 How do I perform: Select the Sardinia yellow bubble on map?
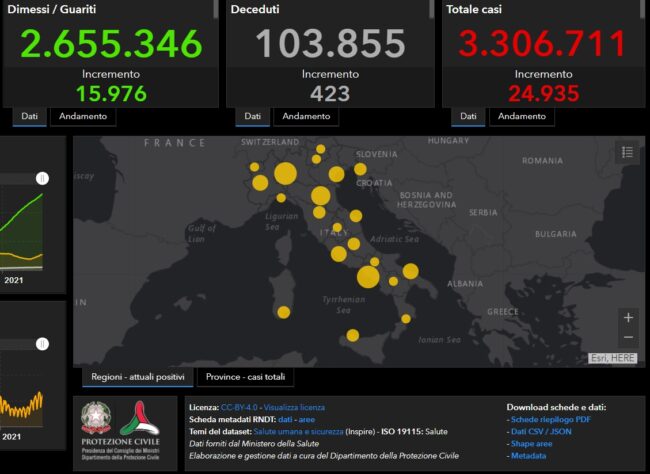(284, 312)
